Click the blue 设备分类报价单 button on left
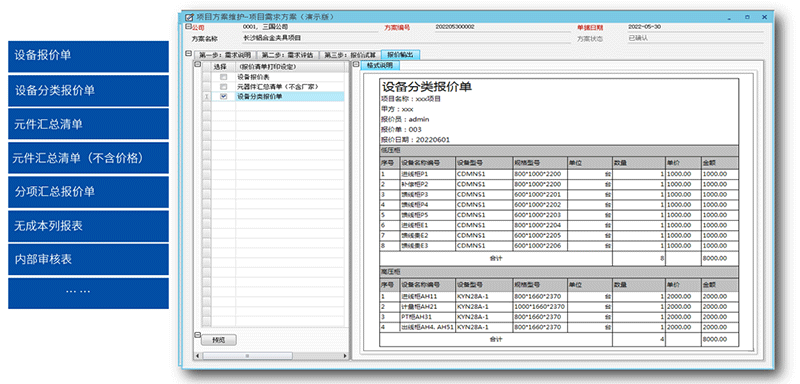 [x=88, y=91]
